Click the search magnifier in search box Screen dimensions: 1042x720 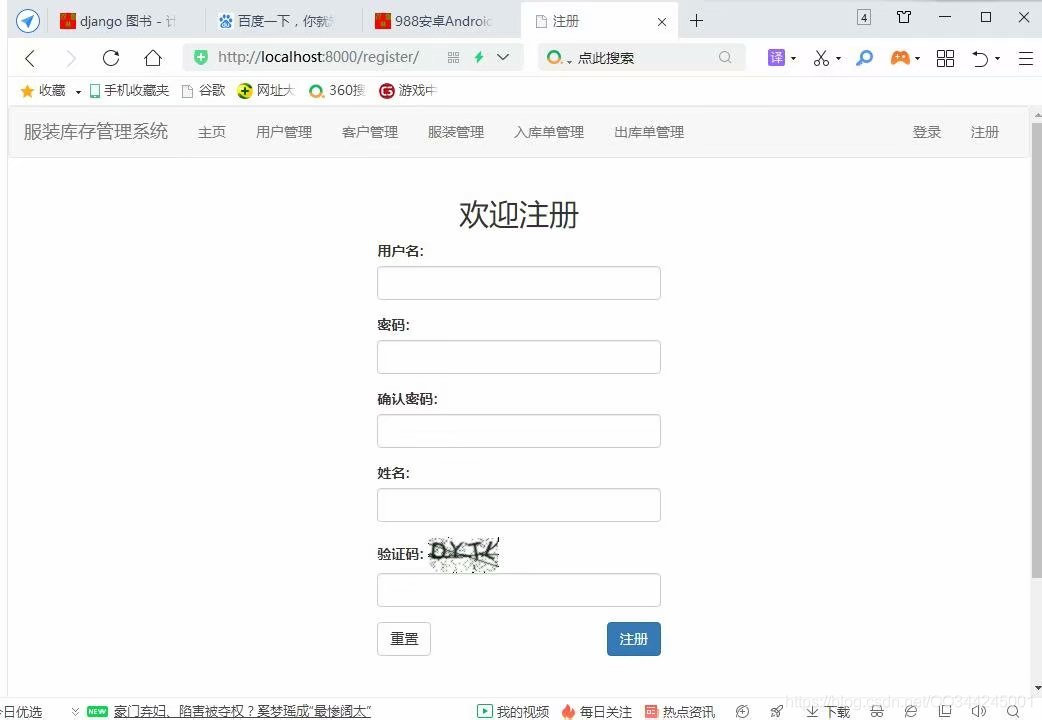coord(725,58)
